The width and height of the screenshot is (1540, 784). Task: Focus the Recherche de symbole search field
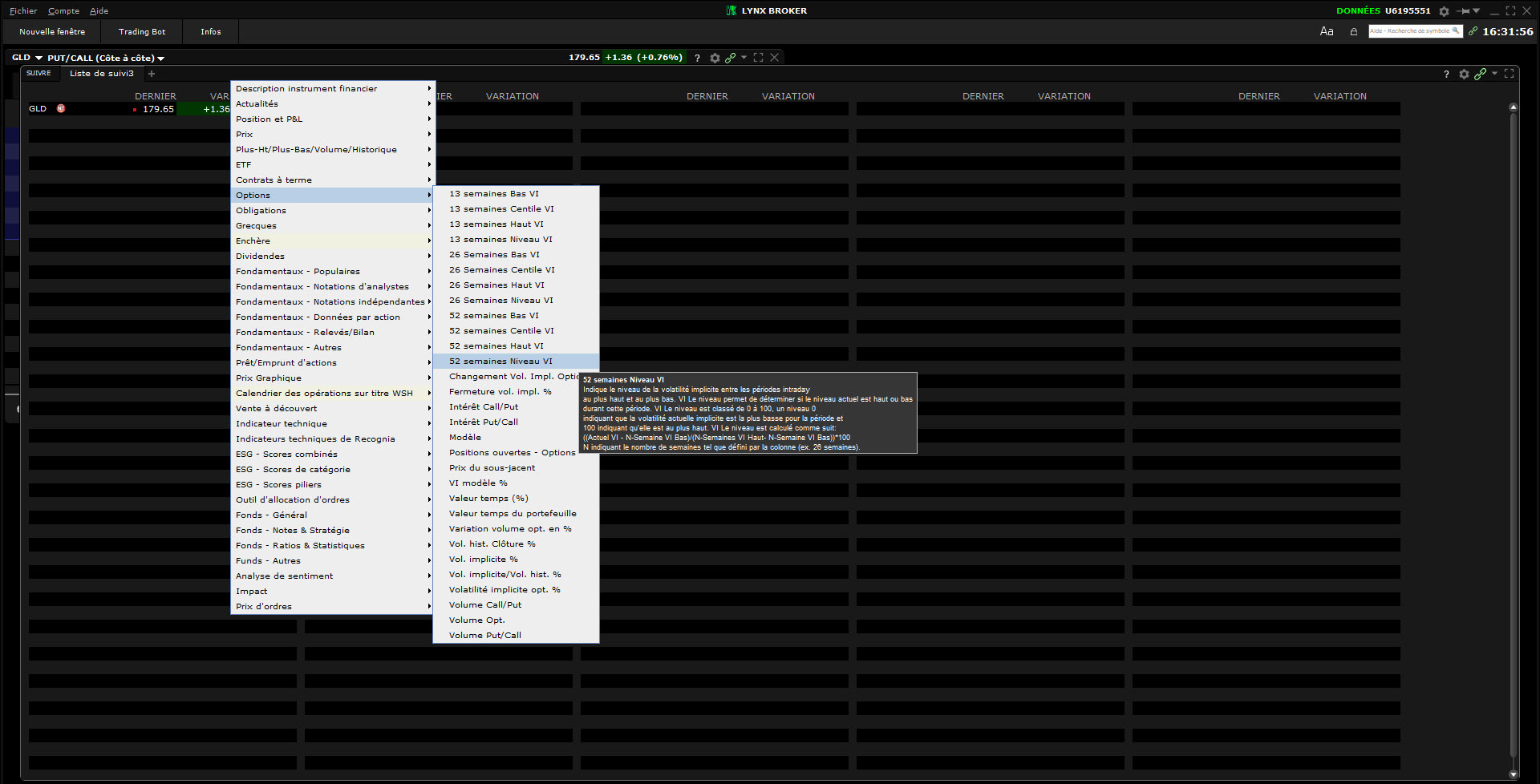coord(1415,31)
